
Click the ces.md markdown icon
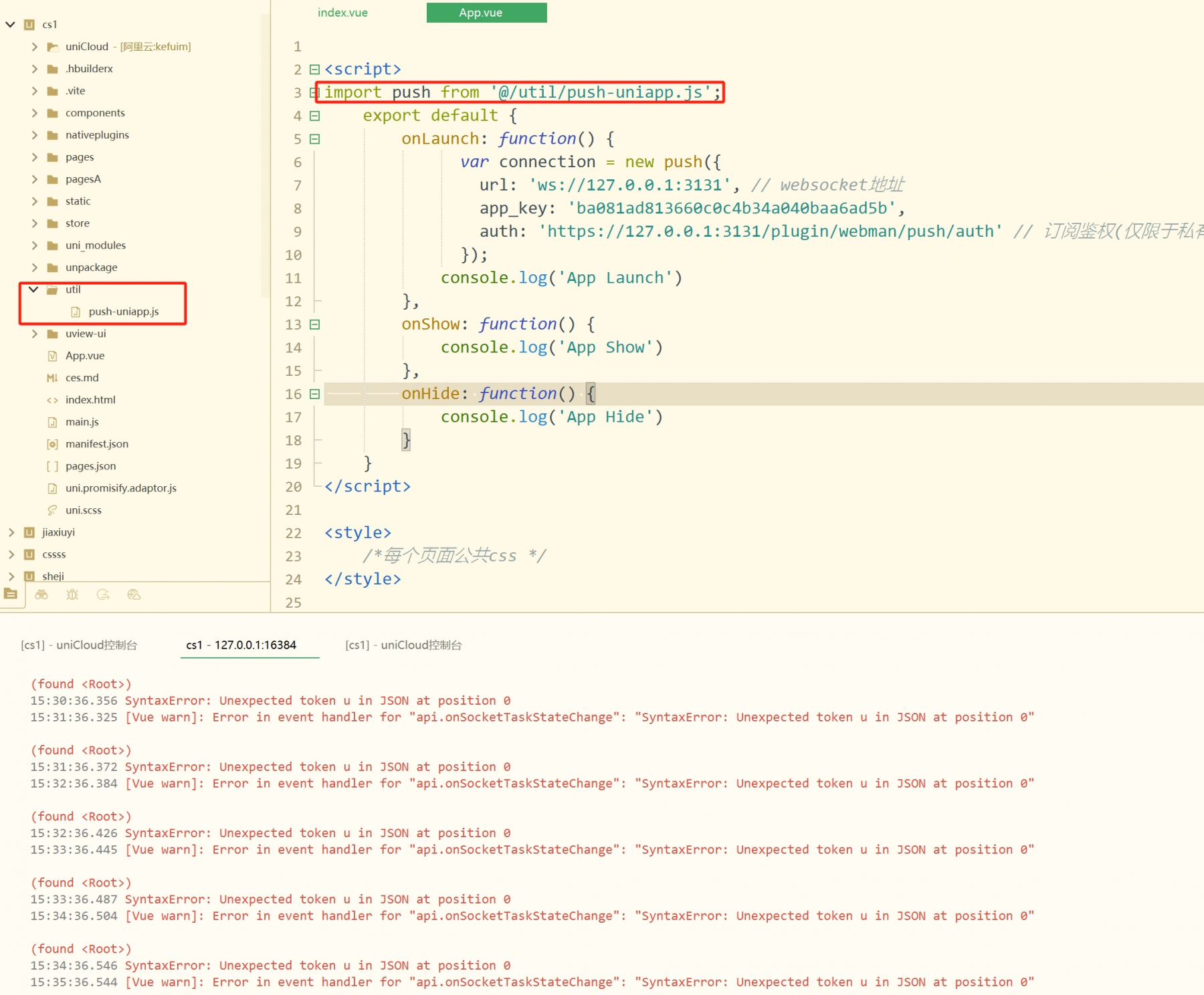(x=52, y=378)
